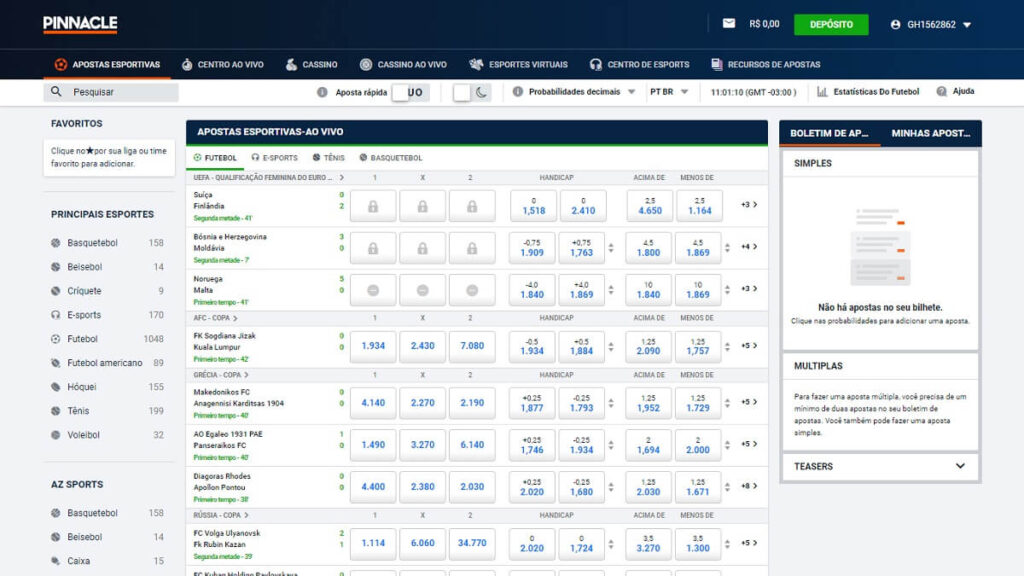Image resolution: width=1024 pixels, height=576 pixels.
Task: Open Centro de Esports nav tab
Action: click(x=639, y=65)
